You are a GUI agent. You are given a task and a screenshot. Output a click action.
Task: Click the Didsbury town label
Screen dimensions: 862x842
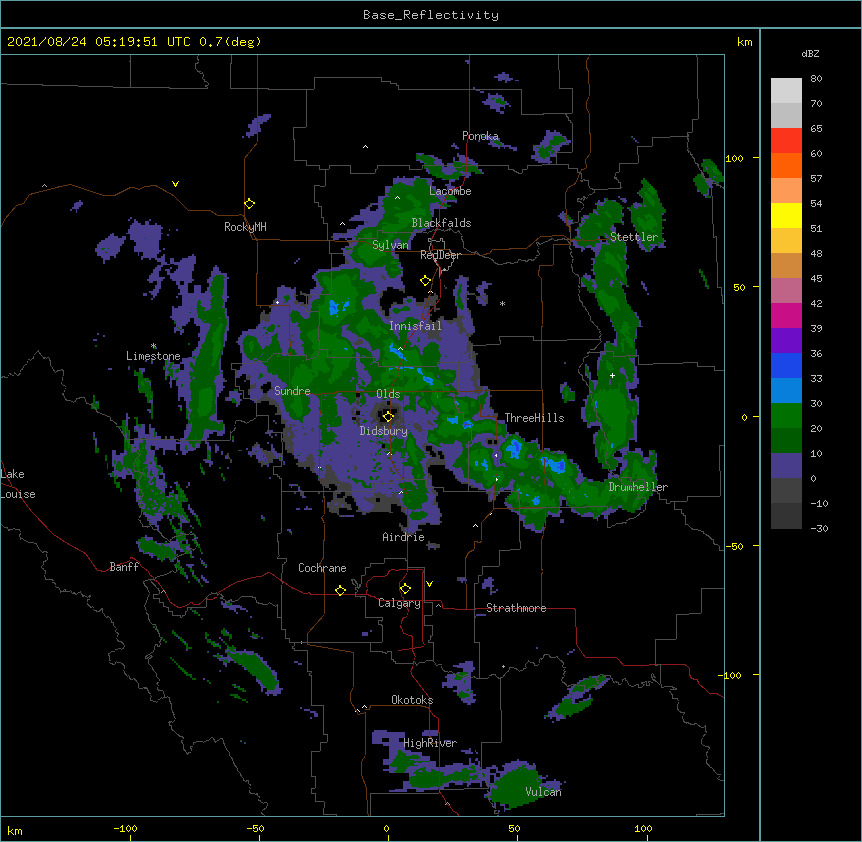click(384, 431)
